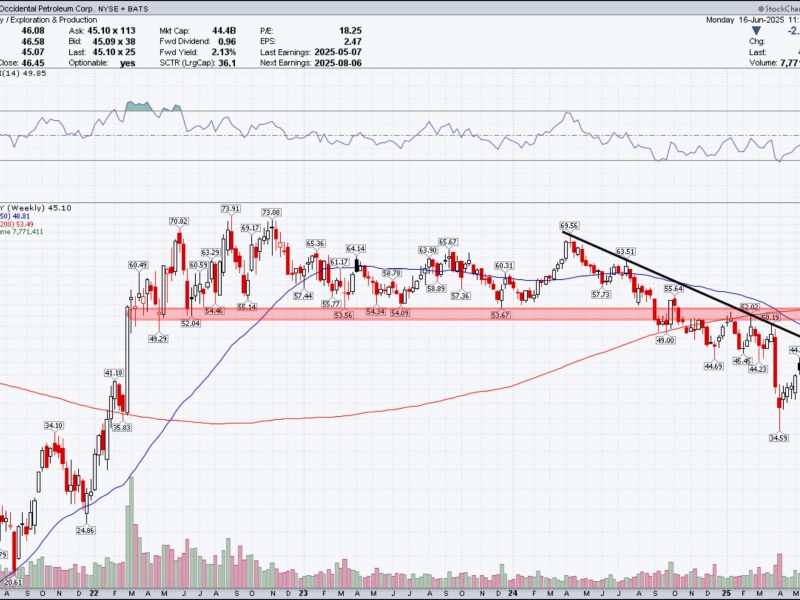Click the 61.17 price label

(x=339, y=262)
